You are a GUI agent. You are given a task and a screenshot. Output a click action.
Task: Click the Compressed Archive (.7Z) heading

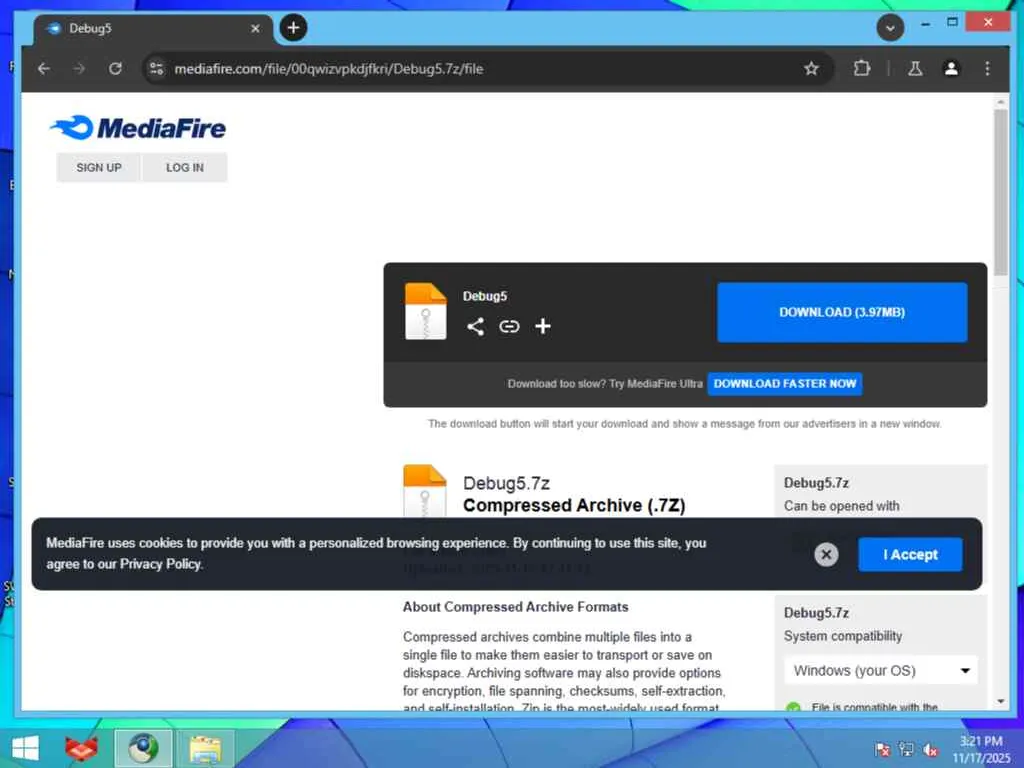point(574,505)
